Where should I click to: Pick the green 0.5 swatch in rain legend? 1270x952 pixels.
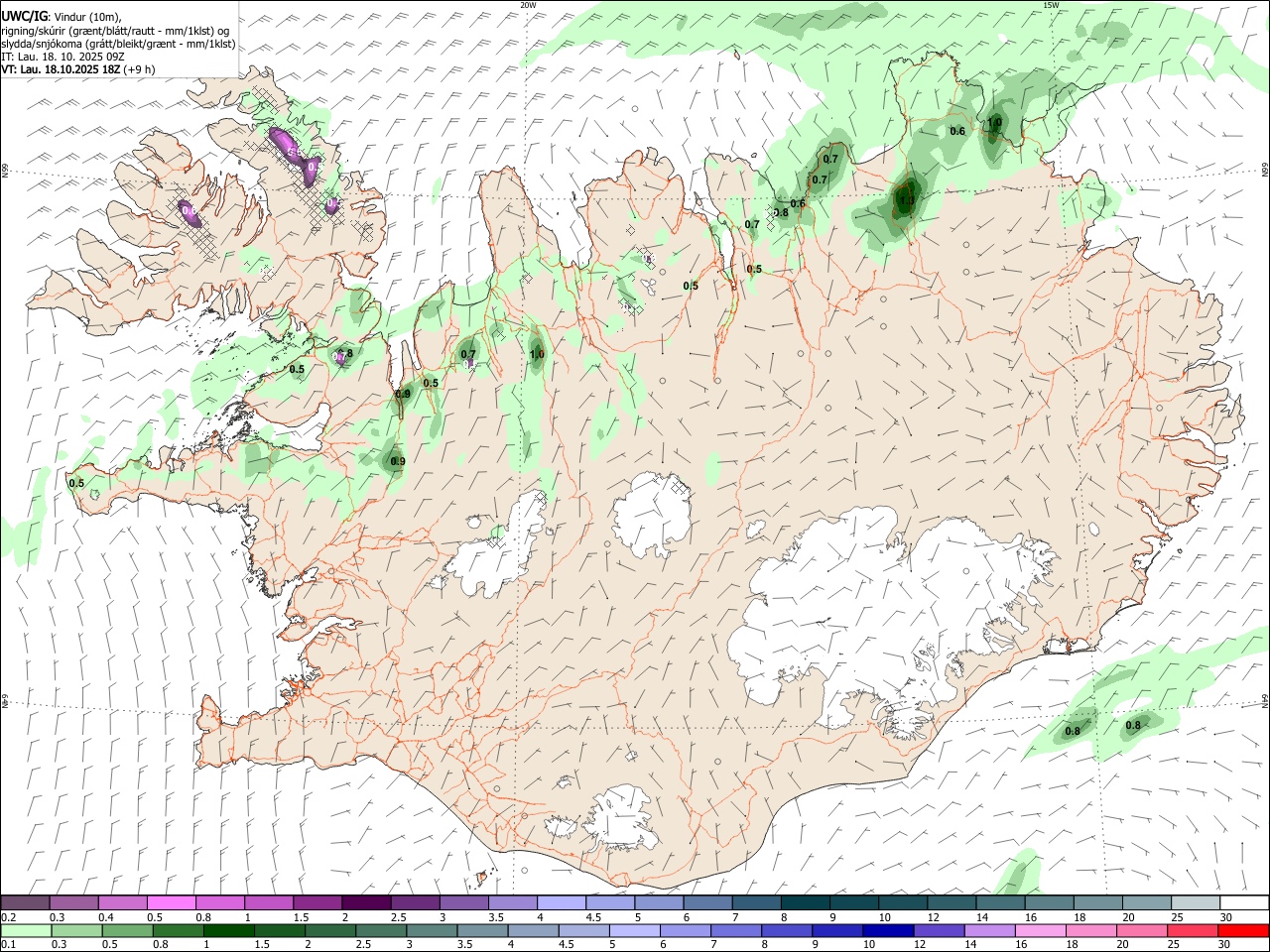(x=127, y=930)
